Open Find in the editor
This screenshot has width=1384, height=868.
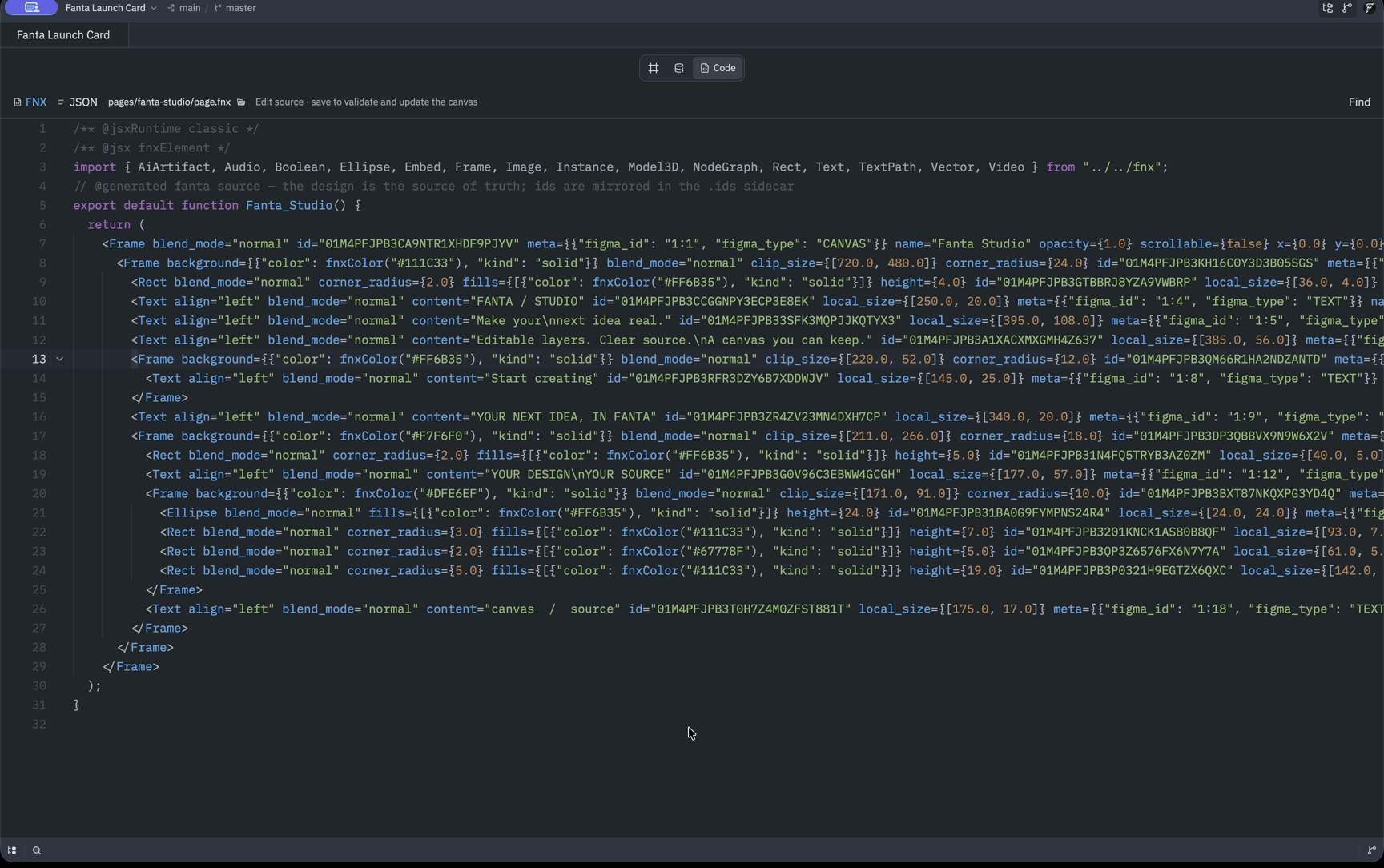tap(1359, 102)
